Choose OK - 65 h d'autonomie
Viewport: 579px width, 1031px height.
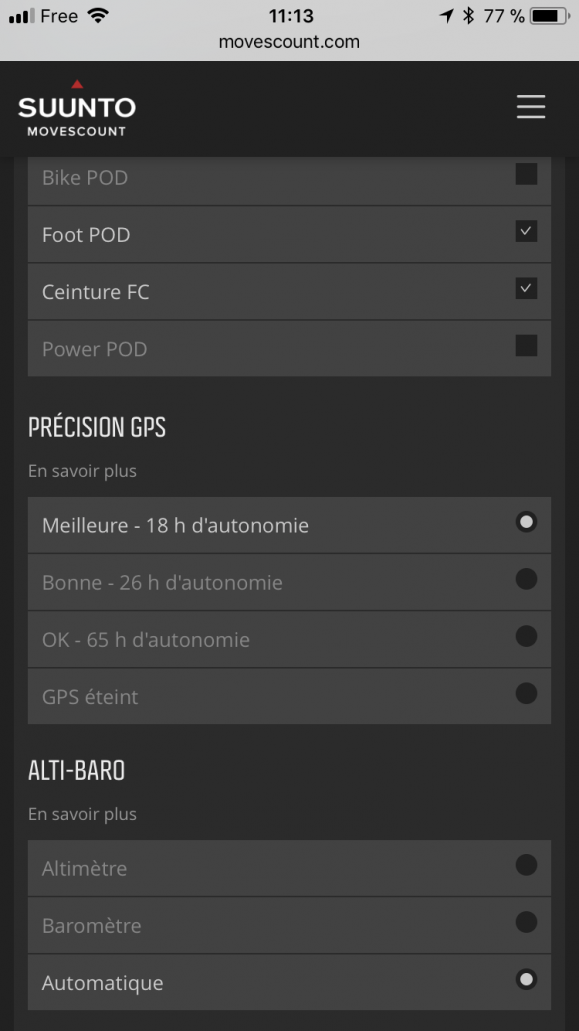pos(289,640)
